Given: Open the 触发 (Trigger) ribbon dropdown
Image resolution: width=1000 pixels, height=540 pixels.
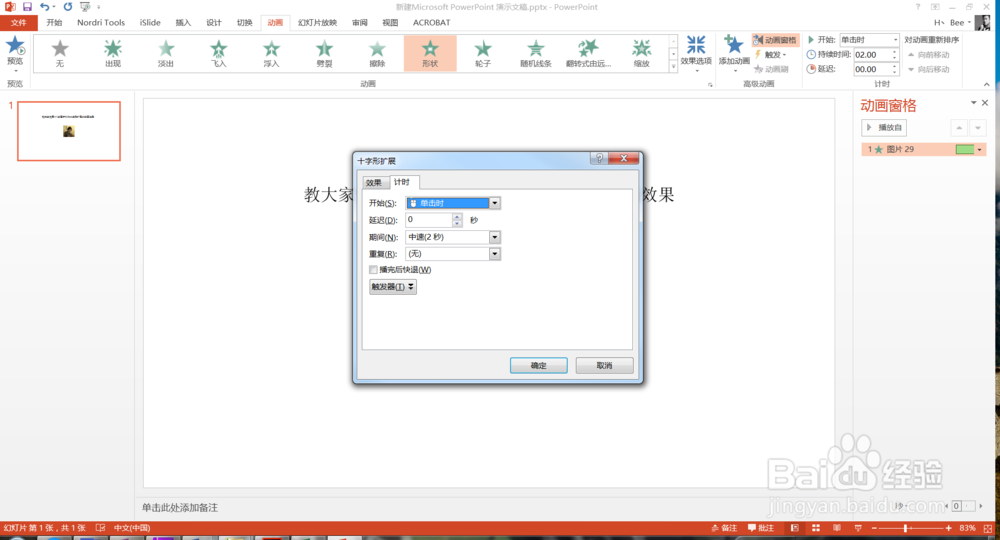Looking at the screenshot, I should pos(771,55).
